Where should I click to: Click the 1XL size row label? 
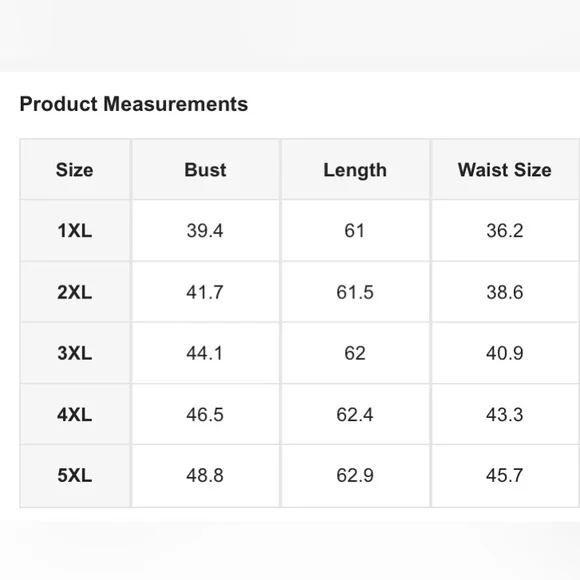pyautogui.click(x=75, y=231)
